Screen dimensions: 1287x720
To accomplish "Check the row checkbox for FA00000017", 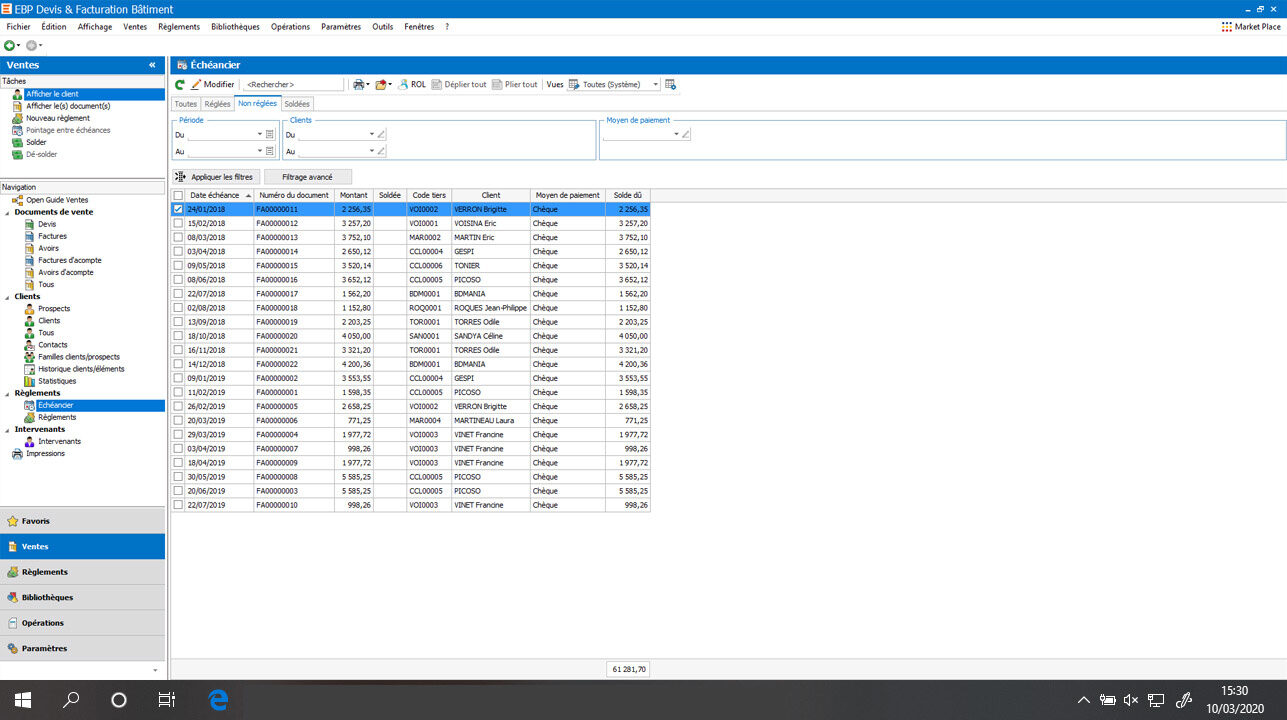I will tap(178, 294).
